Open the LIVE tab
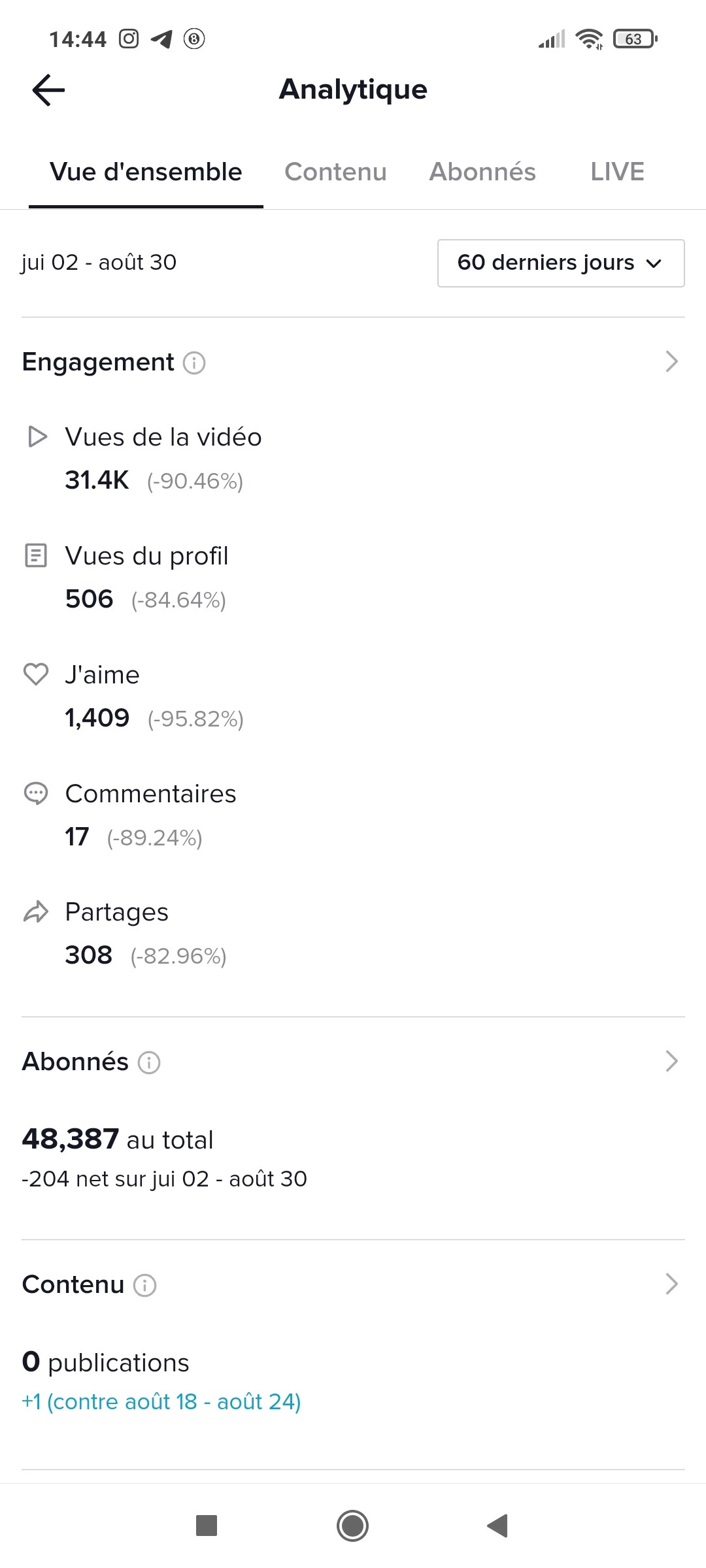 coord(617,172)
